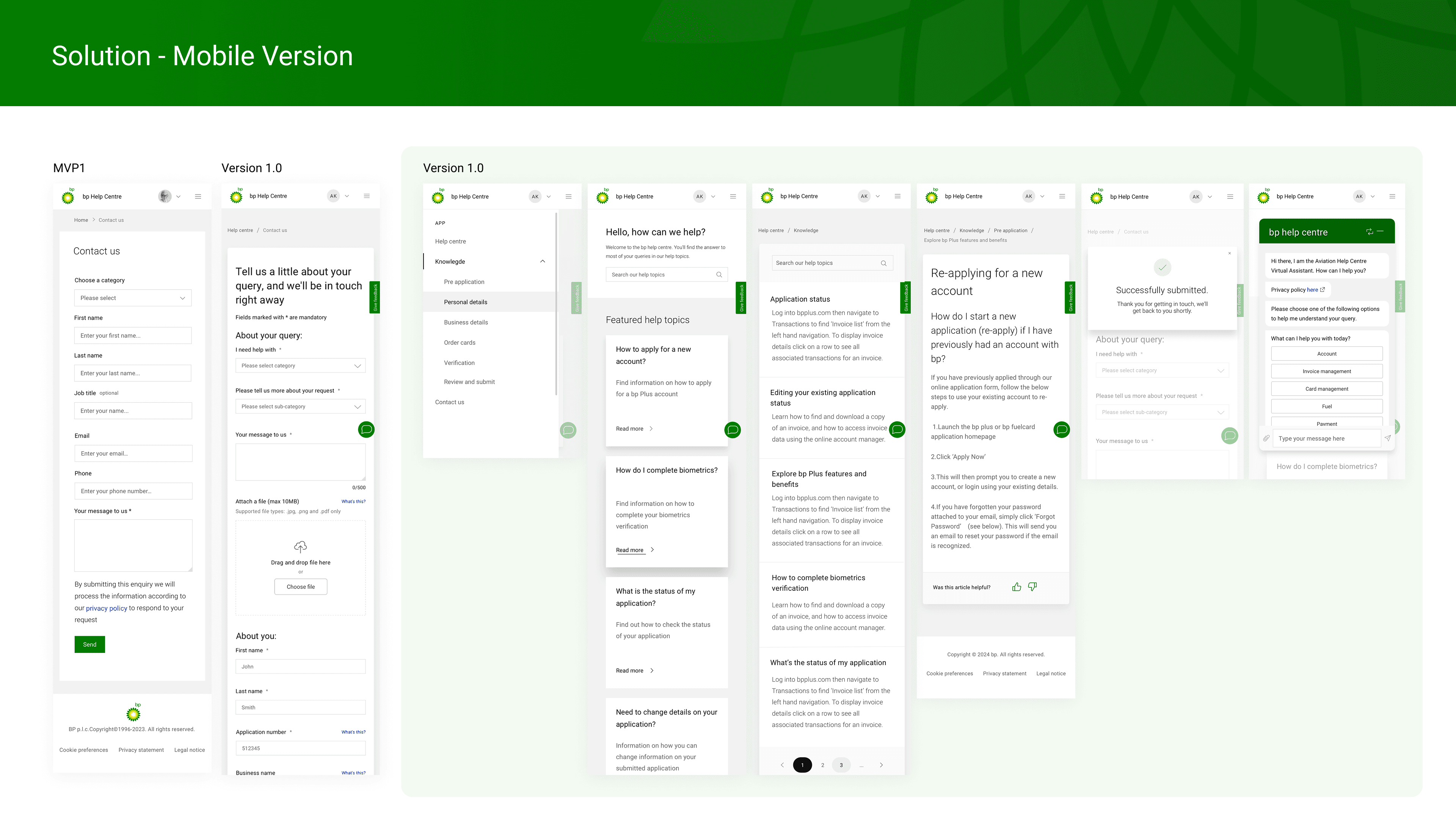
Task: Open hamburger menu in the MVP1 header
Action: coord(198,197)
